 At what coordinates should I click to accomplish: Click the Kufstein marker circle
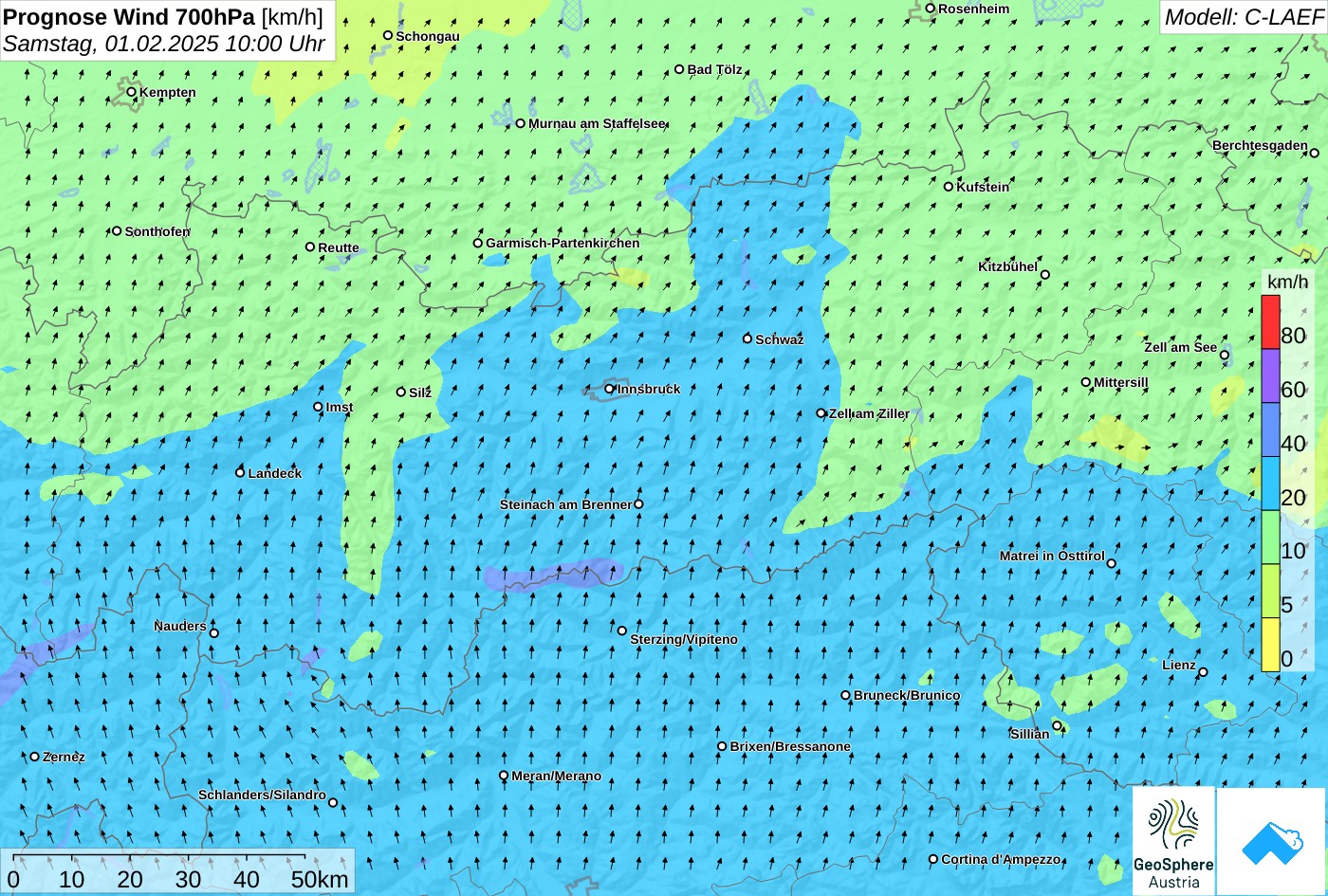pyautogui.click(x=948, y=187)
